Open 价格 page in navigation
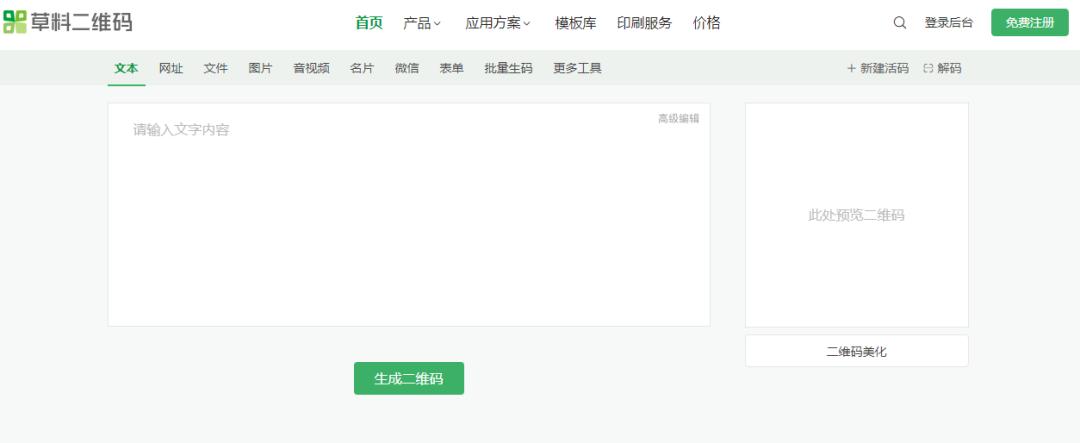This screenshot has width=1080, height=443. coord(706,23)
